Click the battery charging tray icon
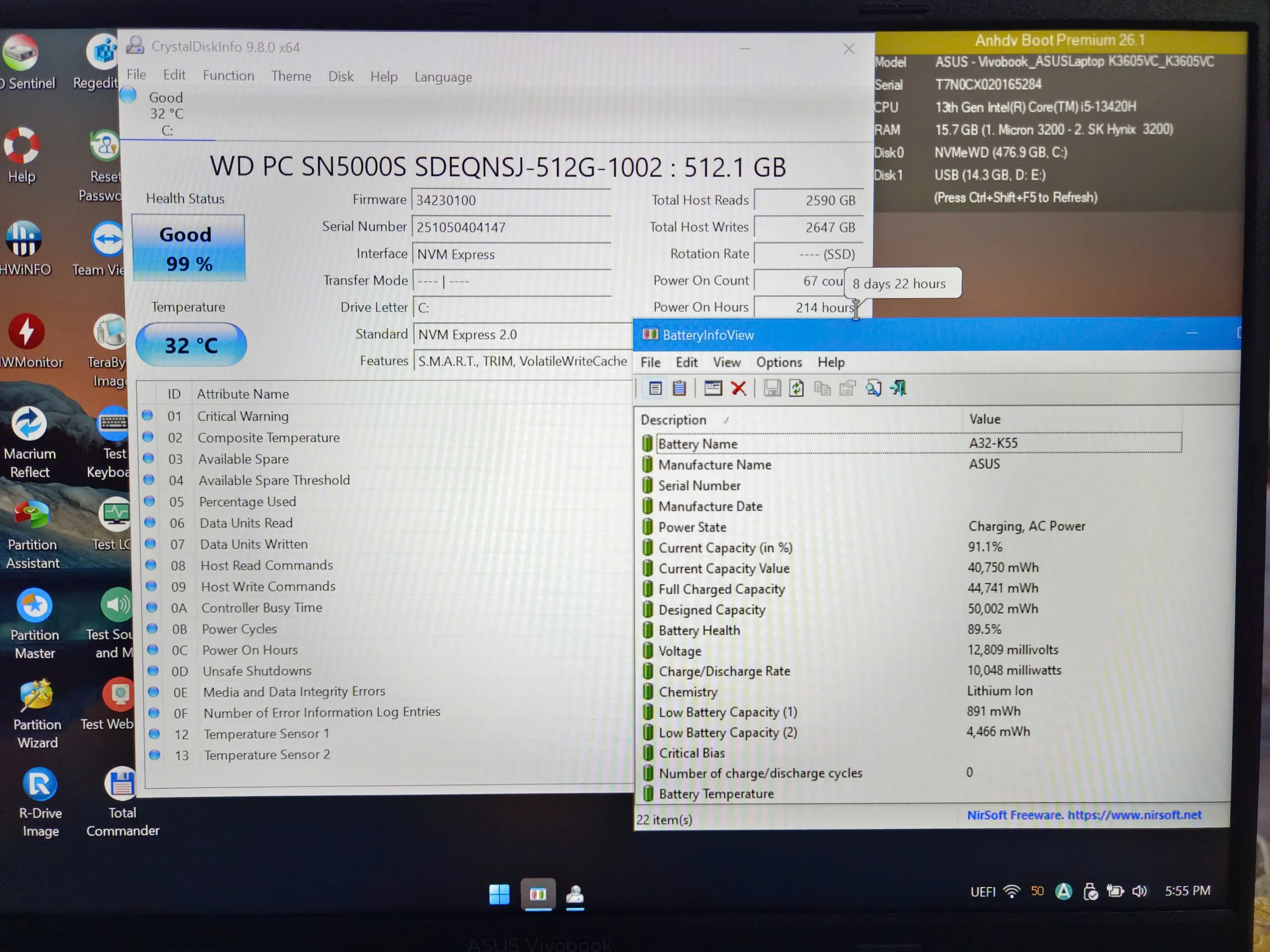The width and height of the screenshot is (1270, 952). click(1115, 891)
